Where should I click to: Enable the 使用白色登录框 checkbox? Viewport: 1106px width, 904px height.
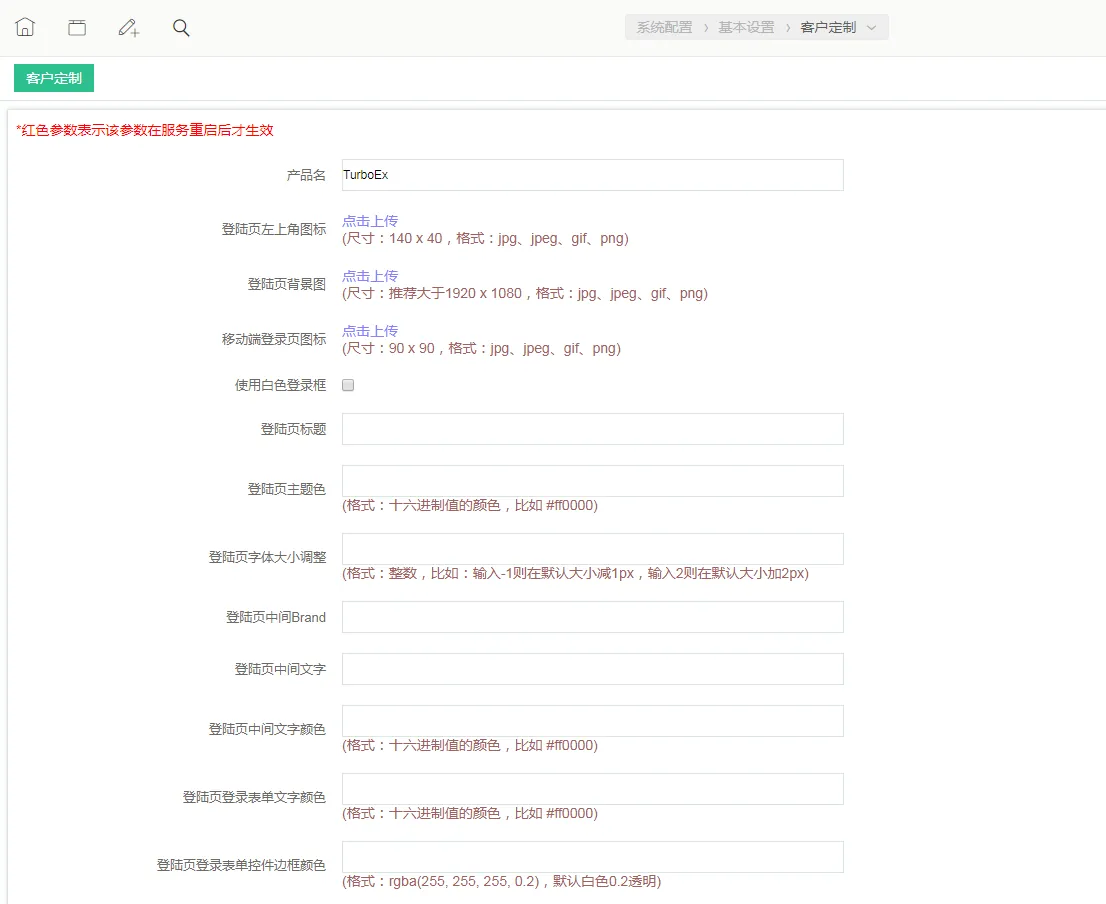[348, 385]
